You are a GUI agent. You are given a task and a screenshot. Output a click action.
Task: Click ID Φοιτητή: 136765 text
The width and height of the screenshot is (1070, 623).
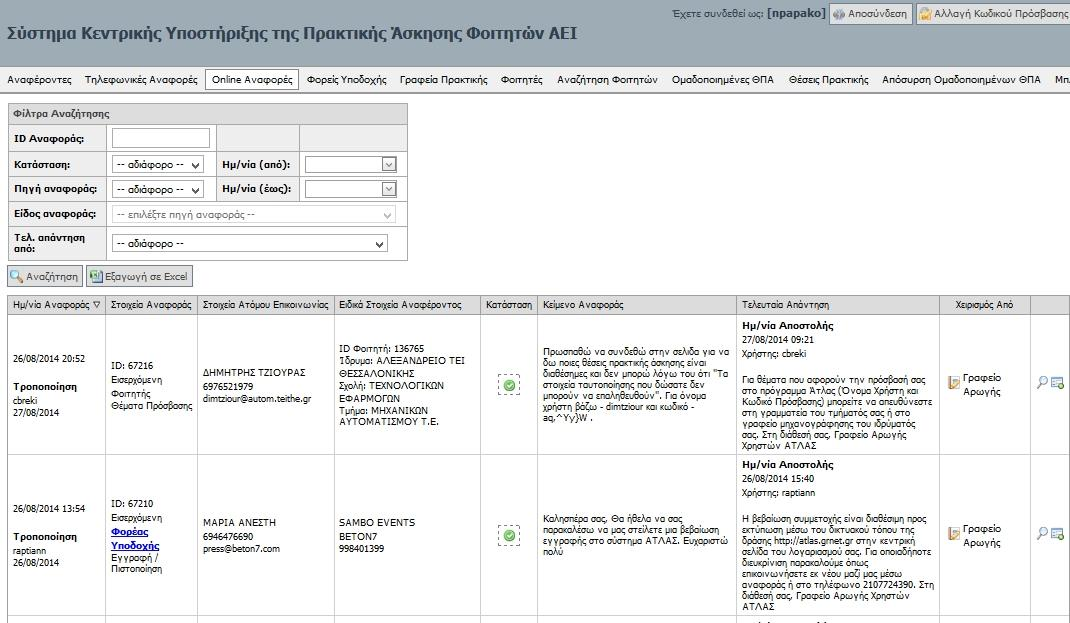(381, 349)
